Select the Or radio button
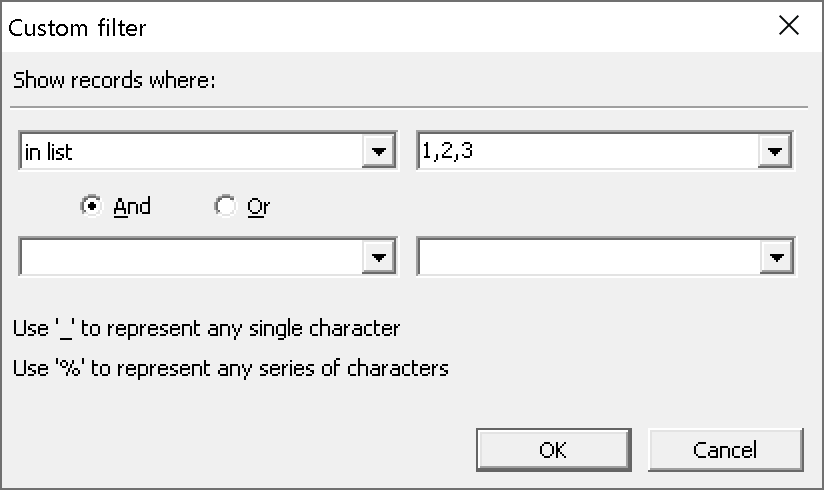The image size is (824, 490). [x=225, y=206]
